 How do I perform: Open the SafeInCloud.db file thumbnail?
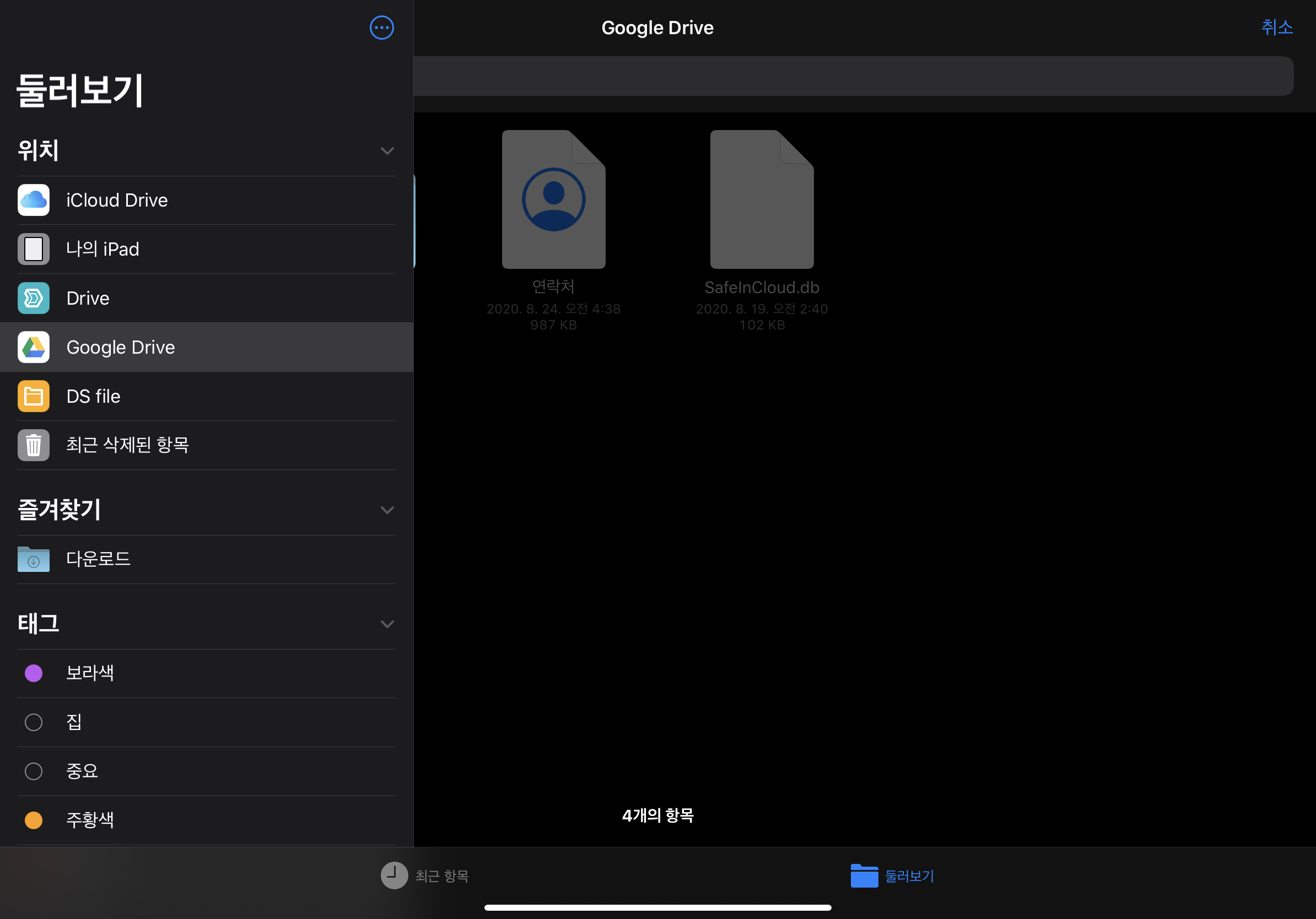761,199
